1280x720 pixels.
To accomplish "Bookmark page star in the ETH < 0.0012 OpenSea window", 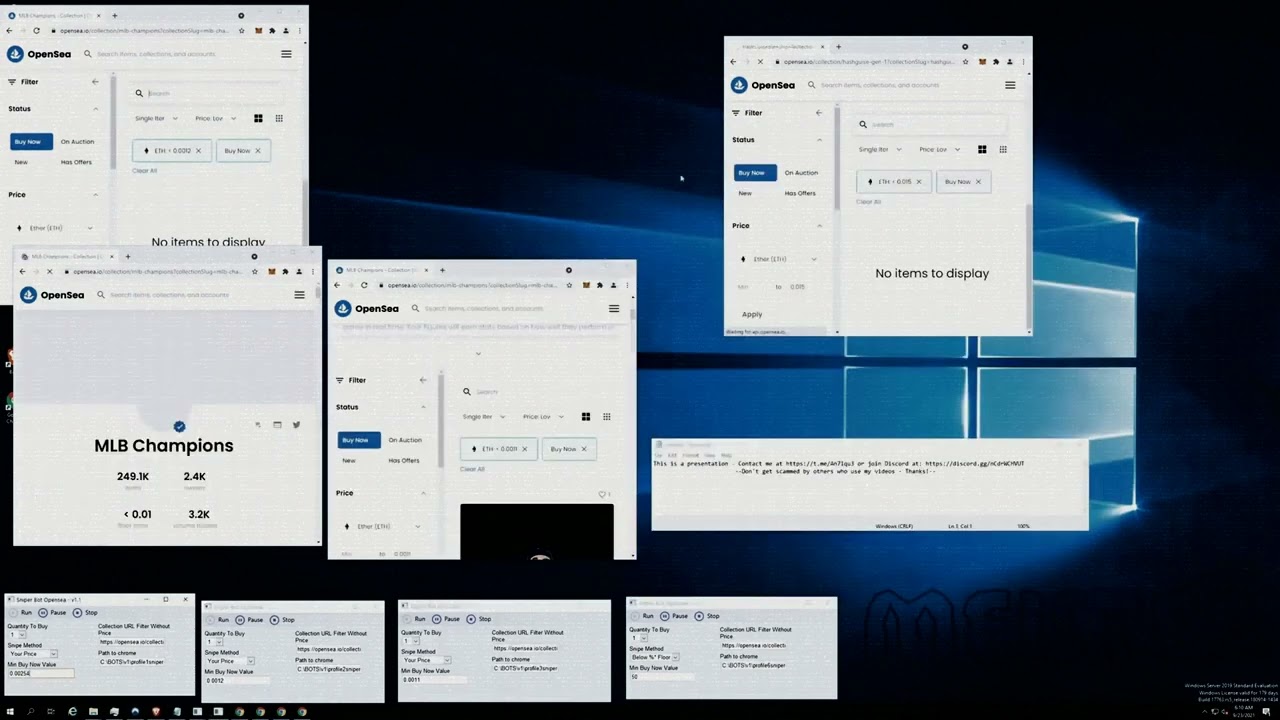I will point(242,31).
